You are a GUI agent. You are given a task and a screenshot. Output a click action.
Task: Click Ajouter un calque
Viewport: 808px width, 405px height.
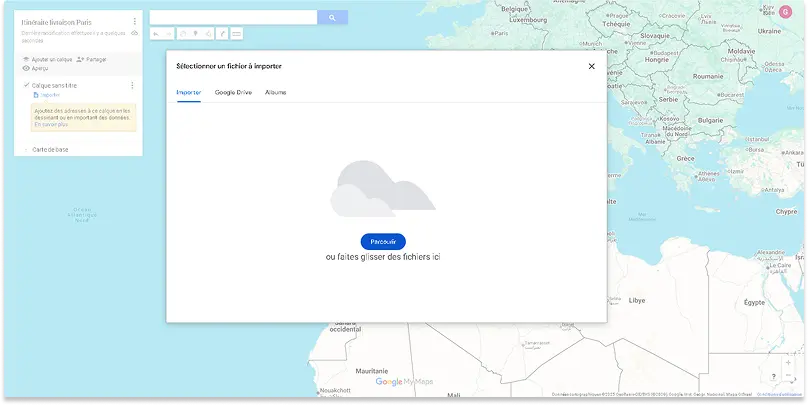[x=47, y=60]
